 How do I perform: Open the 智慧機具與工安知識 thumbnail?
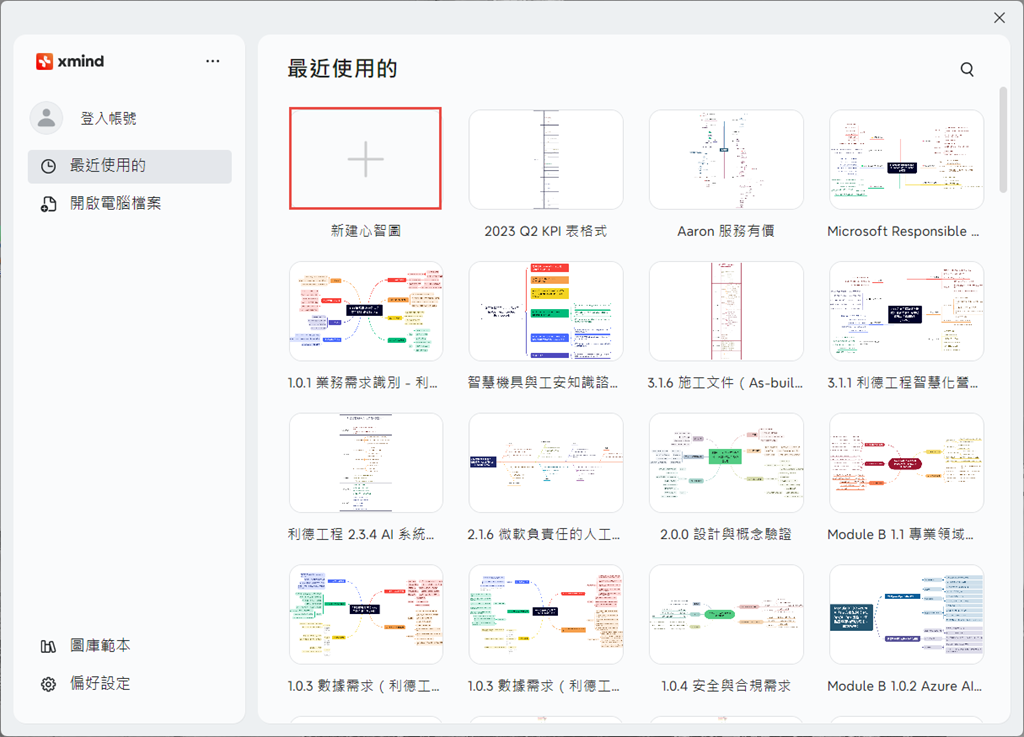[x=546, y=311]
